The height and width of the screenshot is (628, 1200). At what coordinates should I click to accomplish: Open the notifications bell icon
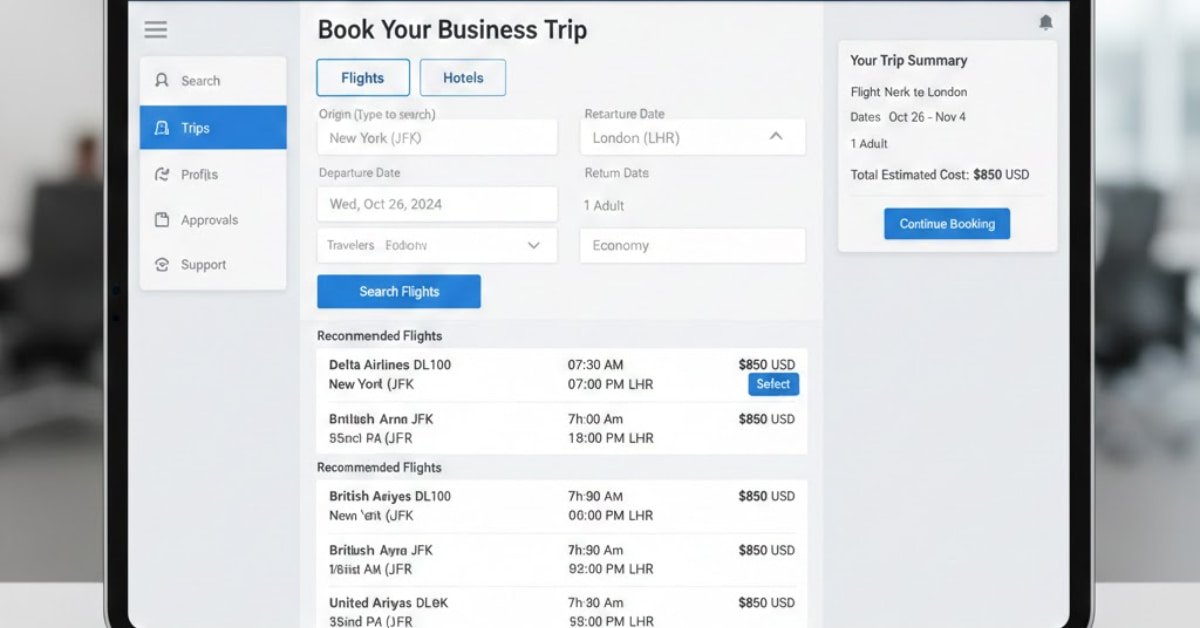pyautogui.click(x=1046, y=22)
